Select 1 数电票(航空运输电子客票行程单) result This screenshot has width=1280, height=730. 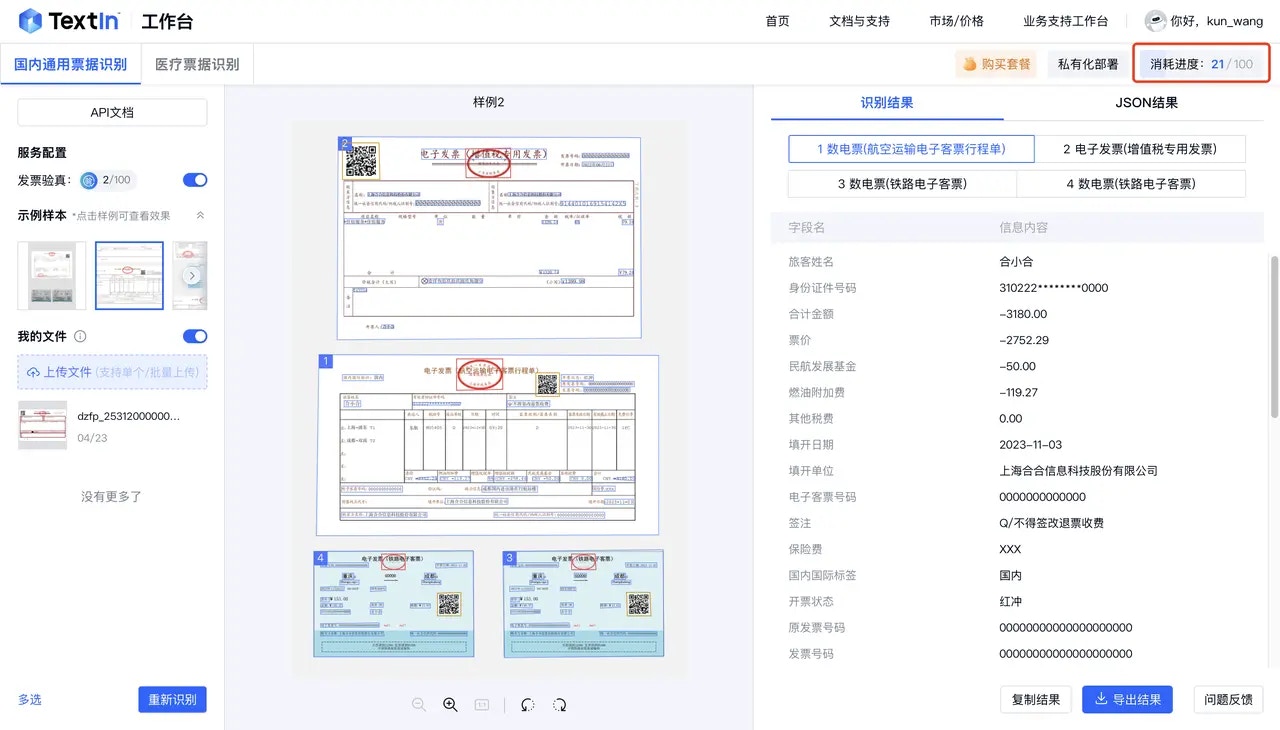pos(911,149)
